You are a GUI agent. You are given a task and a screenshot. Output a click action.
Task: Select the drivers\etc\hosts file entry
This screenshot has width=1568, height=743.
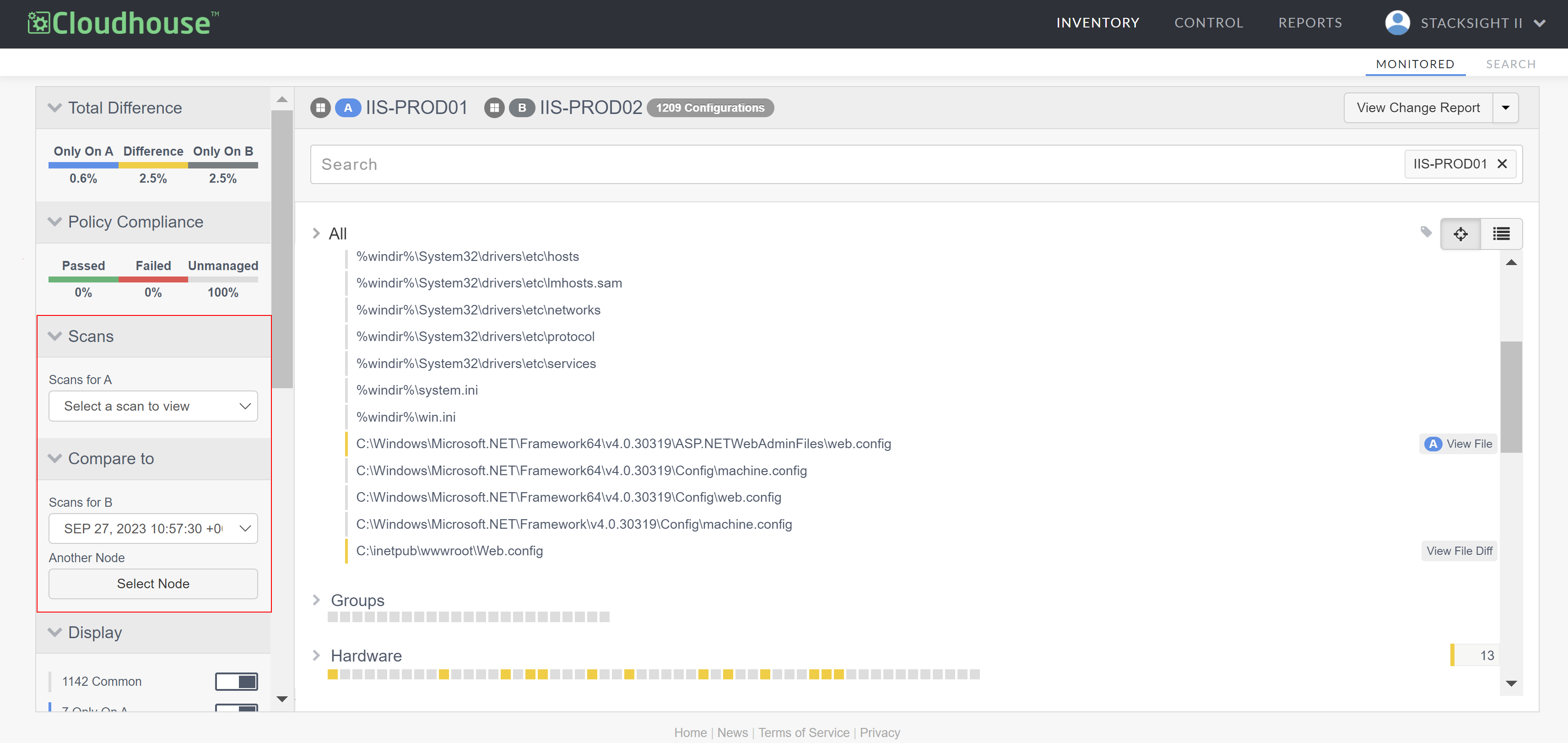(x=467, y=256)
